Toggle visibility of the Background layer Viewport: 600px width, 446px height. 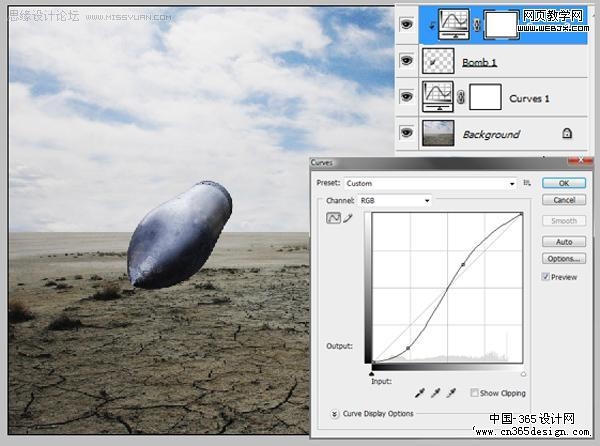(x=406, y=132)
